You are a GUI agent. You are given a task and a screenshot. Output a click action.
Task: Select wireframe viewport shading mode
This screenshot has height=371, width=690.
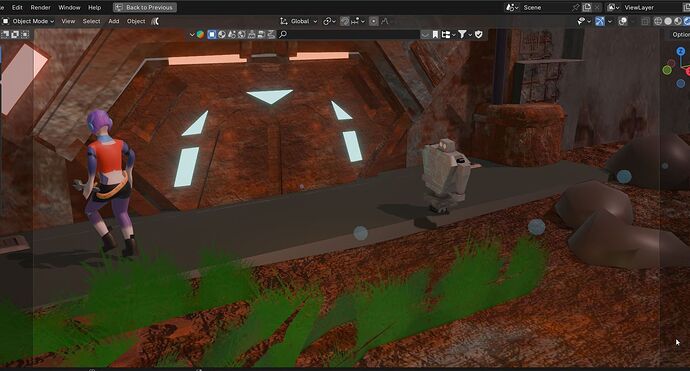[658, 21]
